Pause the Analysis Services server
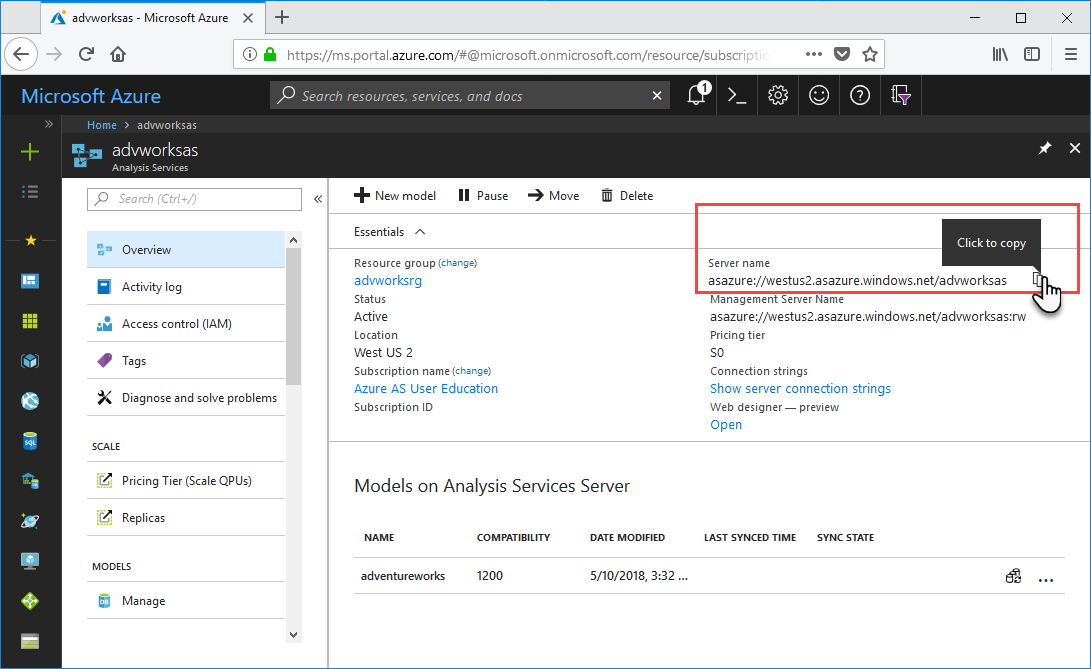Viewport: 1091px width, 669px height. [x=483, y=195]
